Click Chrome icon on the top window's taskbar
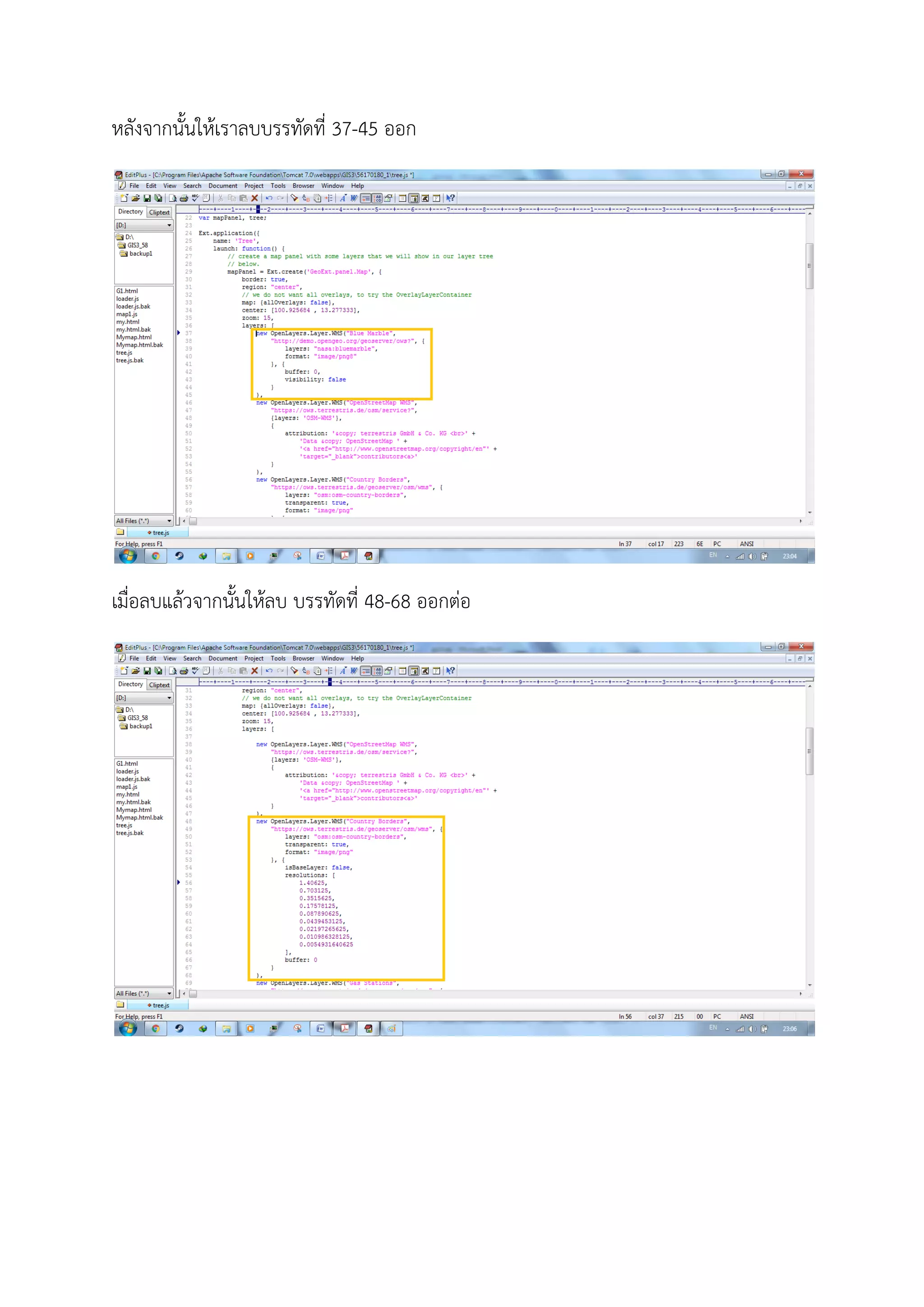924x1307 pixels. coord(155,556)
